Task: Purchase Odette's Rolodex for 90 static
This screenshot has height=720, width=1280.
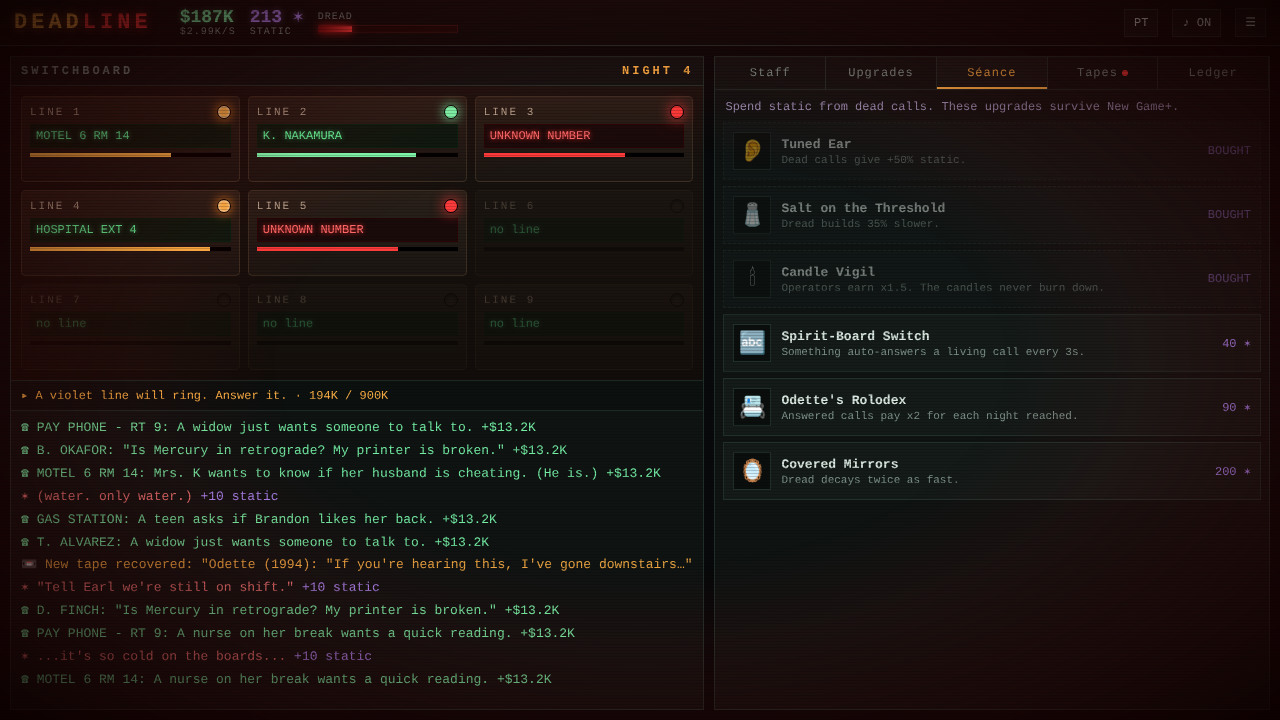Action: tap(992, 407)
